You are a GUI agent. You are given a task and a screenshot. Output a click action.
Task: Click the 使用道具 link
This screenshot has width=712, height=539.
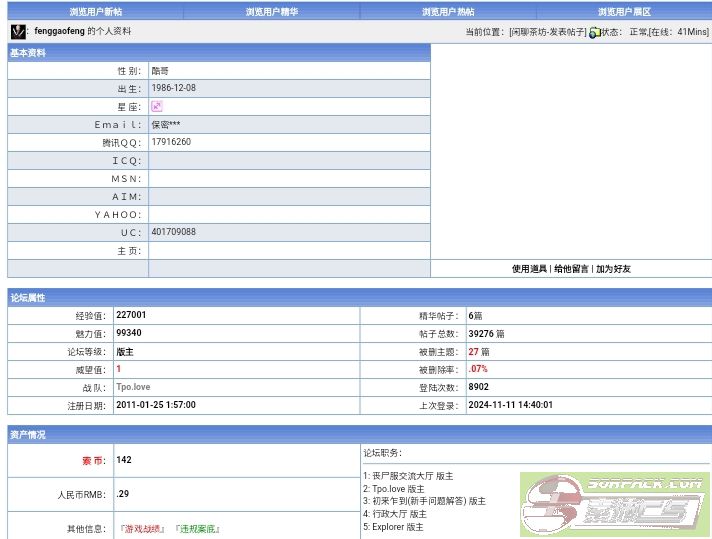[530, 269]
